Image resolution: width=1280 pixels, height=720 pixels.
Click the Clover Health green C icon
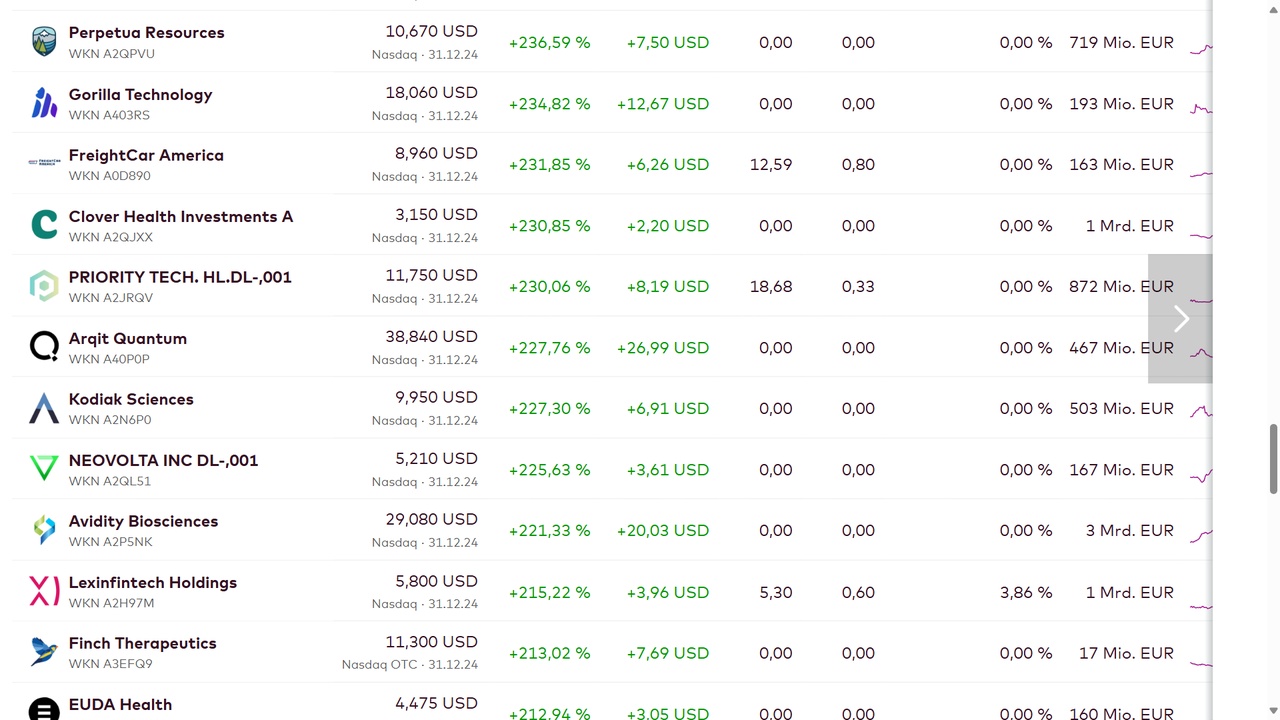pos(44,225)
